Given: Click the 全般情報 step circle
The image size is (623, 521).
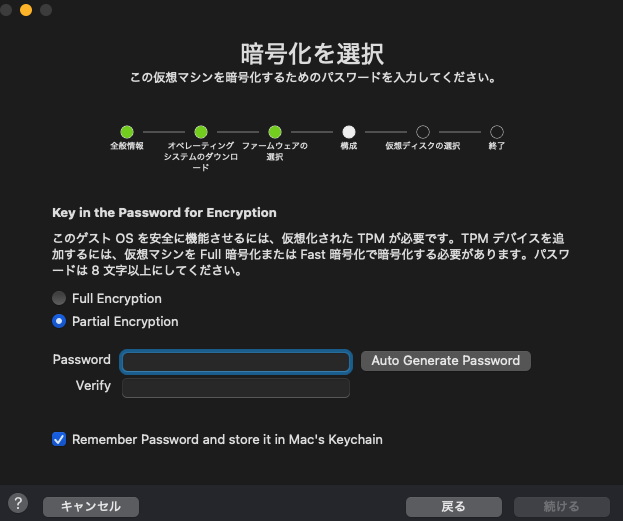Looking at the screenshot, I should 127,131.
